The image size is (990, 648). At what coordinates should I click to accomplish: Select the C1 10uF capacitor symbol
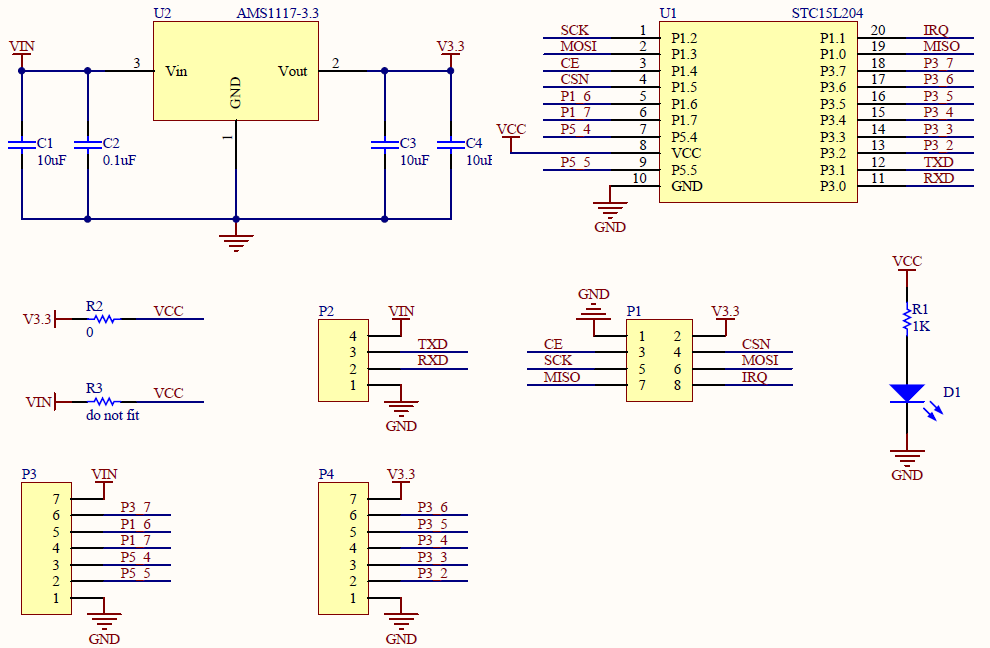(x=21, y=145)
